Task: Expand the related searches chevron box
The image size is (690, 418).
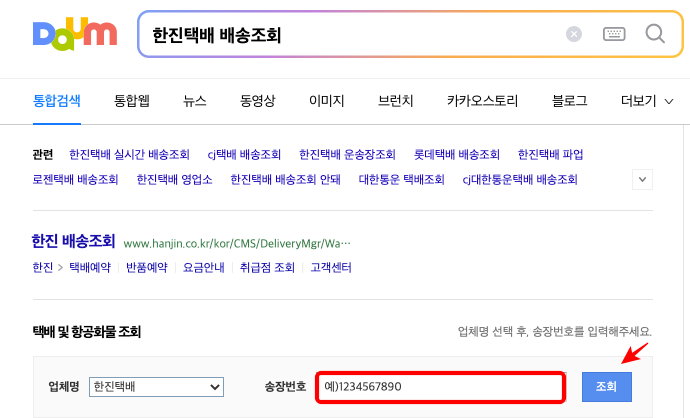Action: [642, 180]
